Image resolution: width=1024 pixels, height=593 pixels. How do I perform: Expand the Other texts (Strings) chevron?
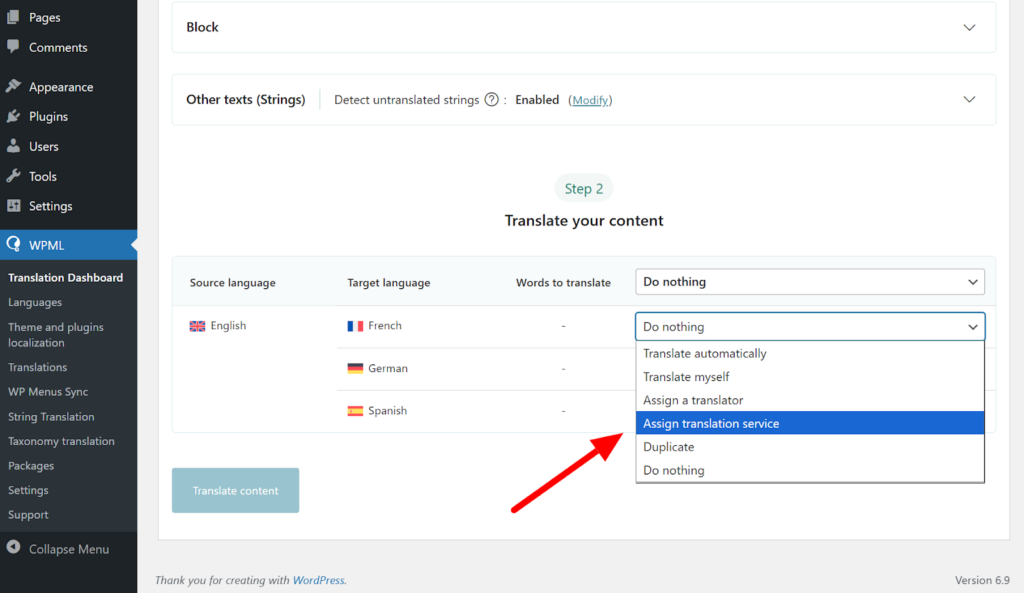pos(969,99)
